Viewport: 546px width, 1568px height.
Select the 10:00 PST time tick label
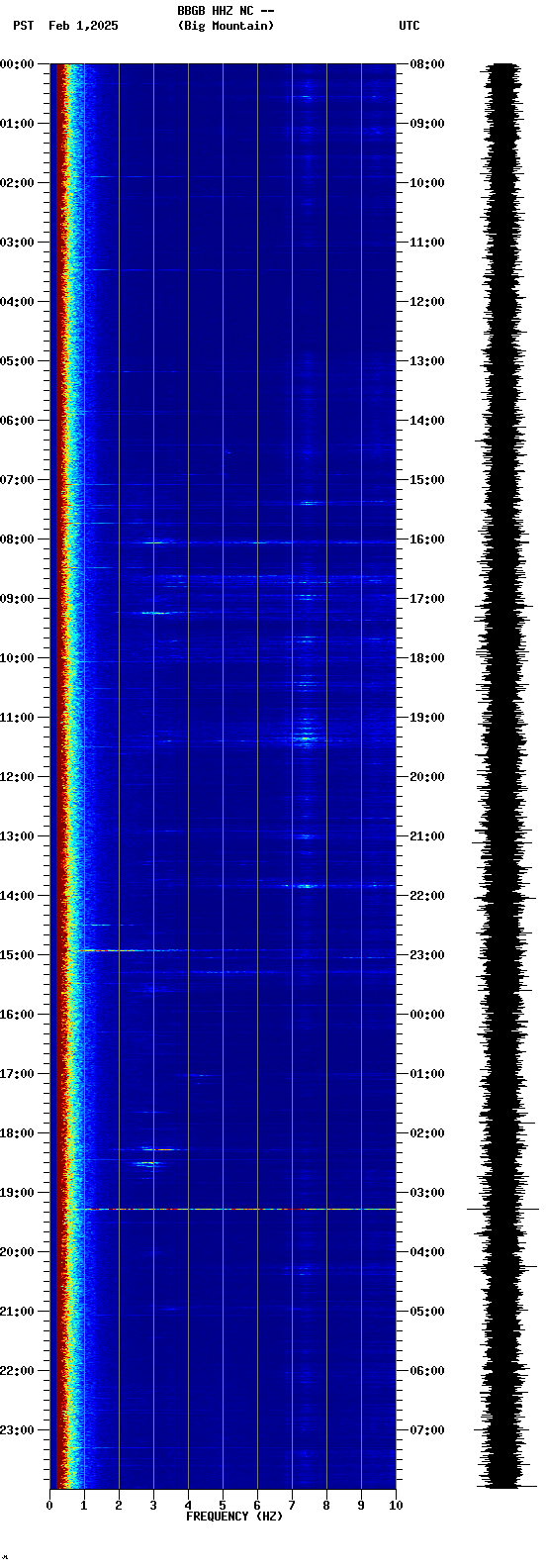pos(17,658)
